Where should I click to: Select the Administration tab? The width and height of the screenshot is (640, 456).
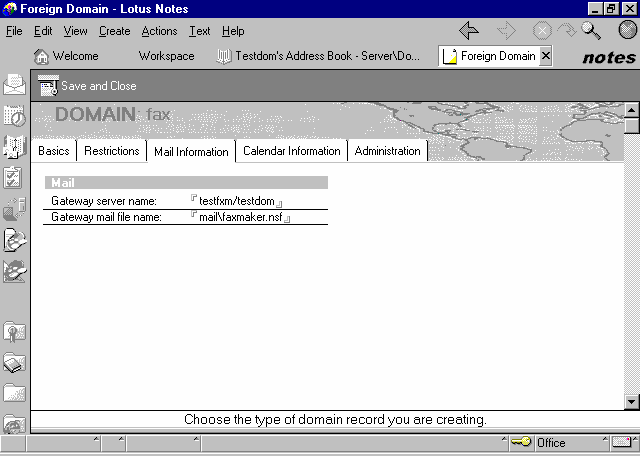tap(388, 151)
